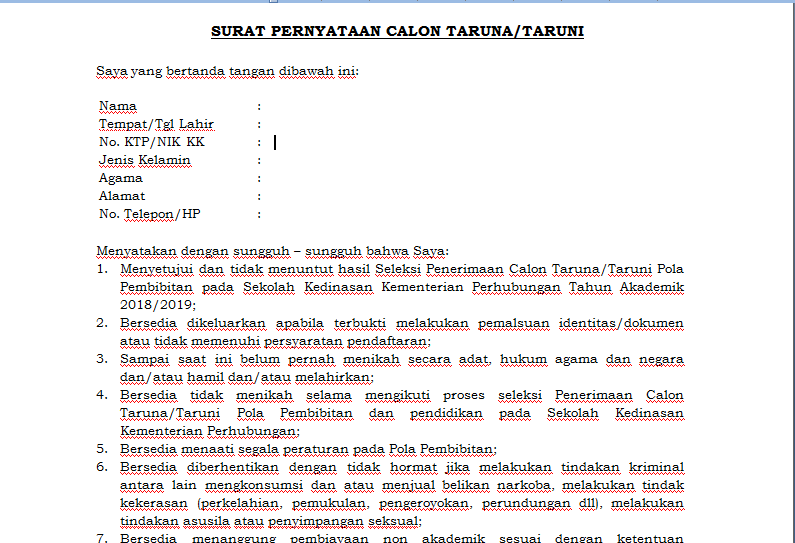The image size is (795, 543).
Task: Click the 'Nama' field label
Action: (x=118, y=106)
